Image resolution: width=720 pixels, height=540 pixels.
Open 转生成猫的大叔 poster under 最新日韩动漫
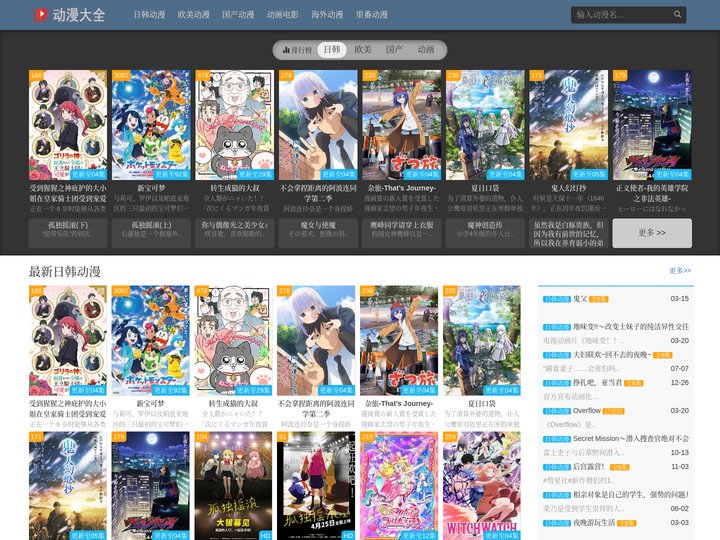[x=233, y=340]
